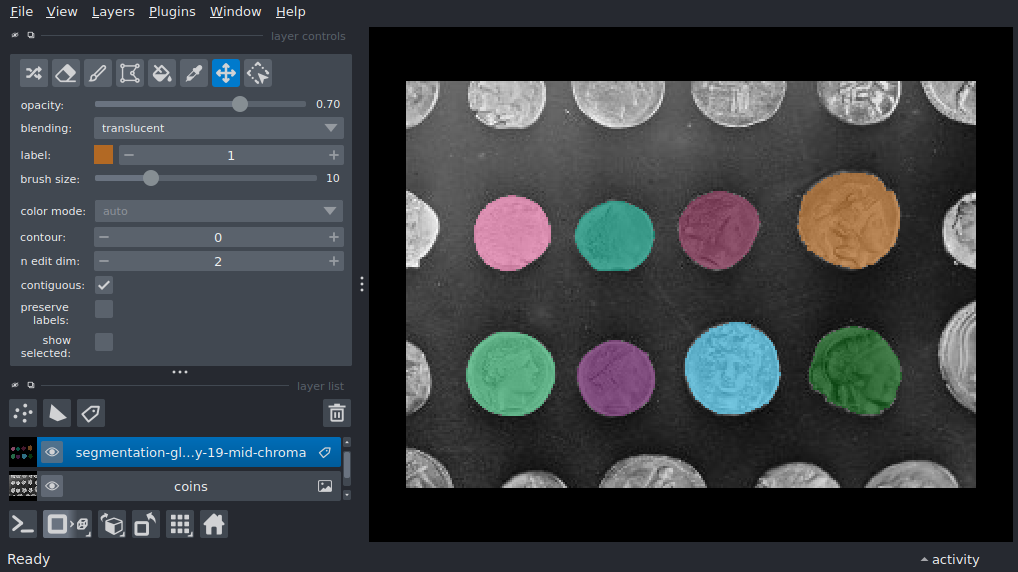Click the layer list scroll up arrow

347,442
